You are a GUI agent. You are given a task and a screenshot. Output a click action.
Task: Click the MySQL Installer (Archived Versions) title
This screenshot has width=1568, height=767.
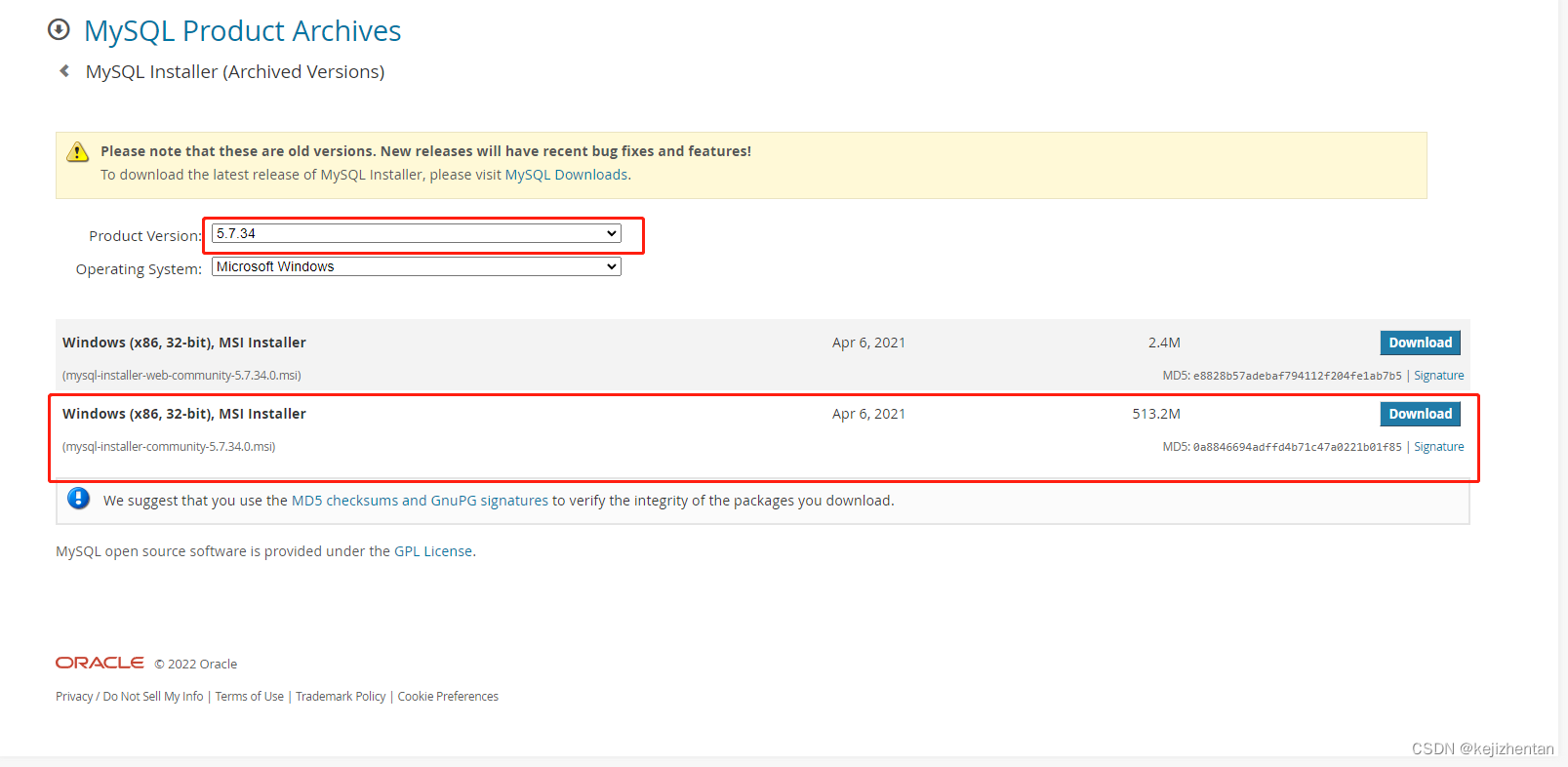(235, 72)
